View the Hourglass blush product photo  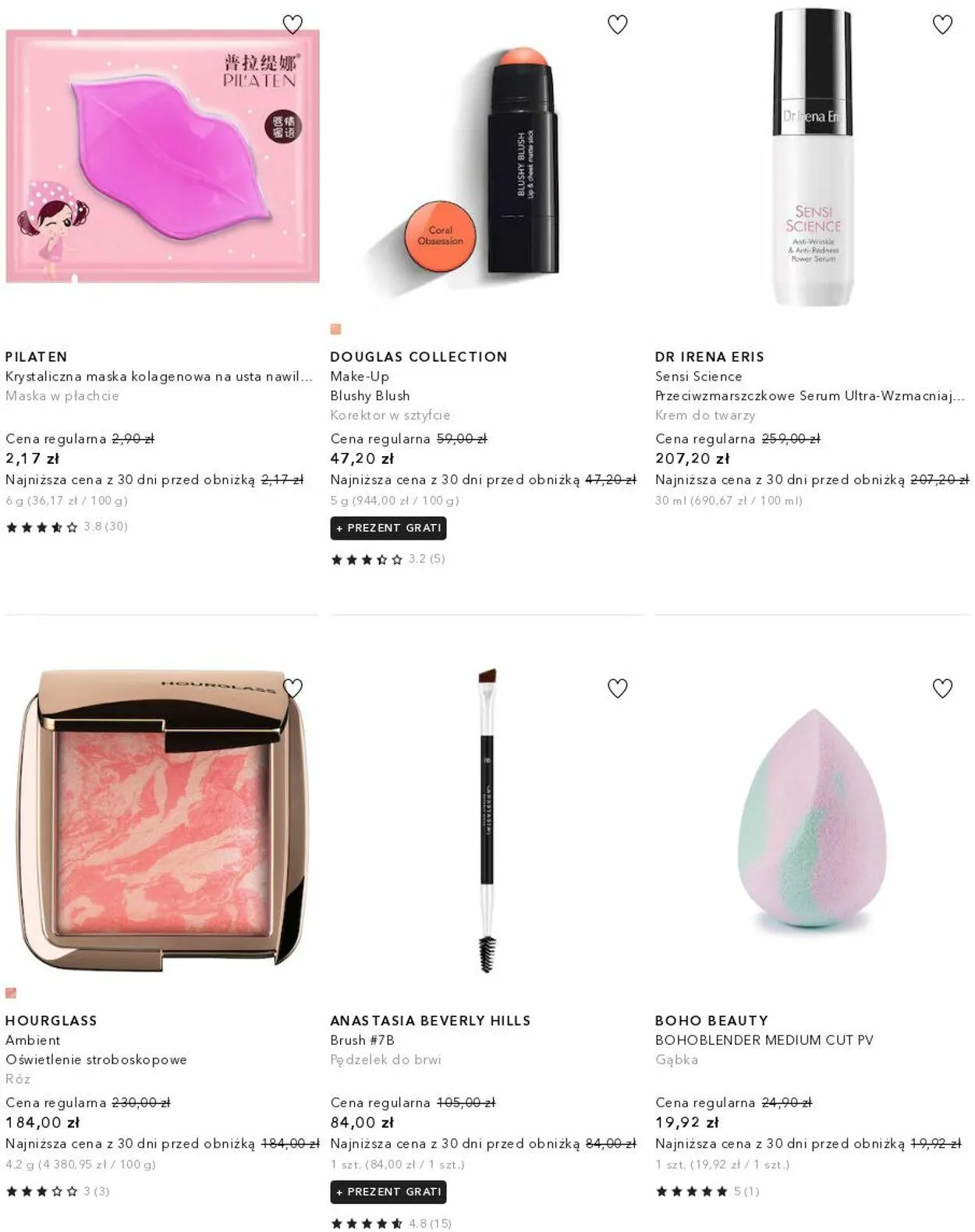click(x=162, y=819)
